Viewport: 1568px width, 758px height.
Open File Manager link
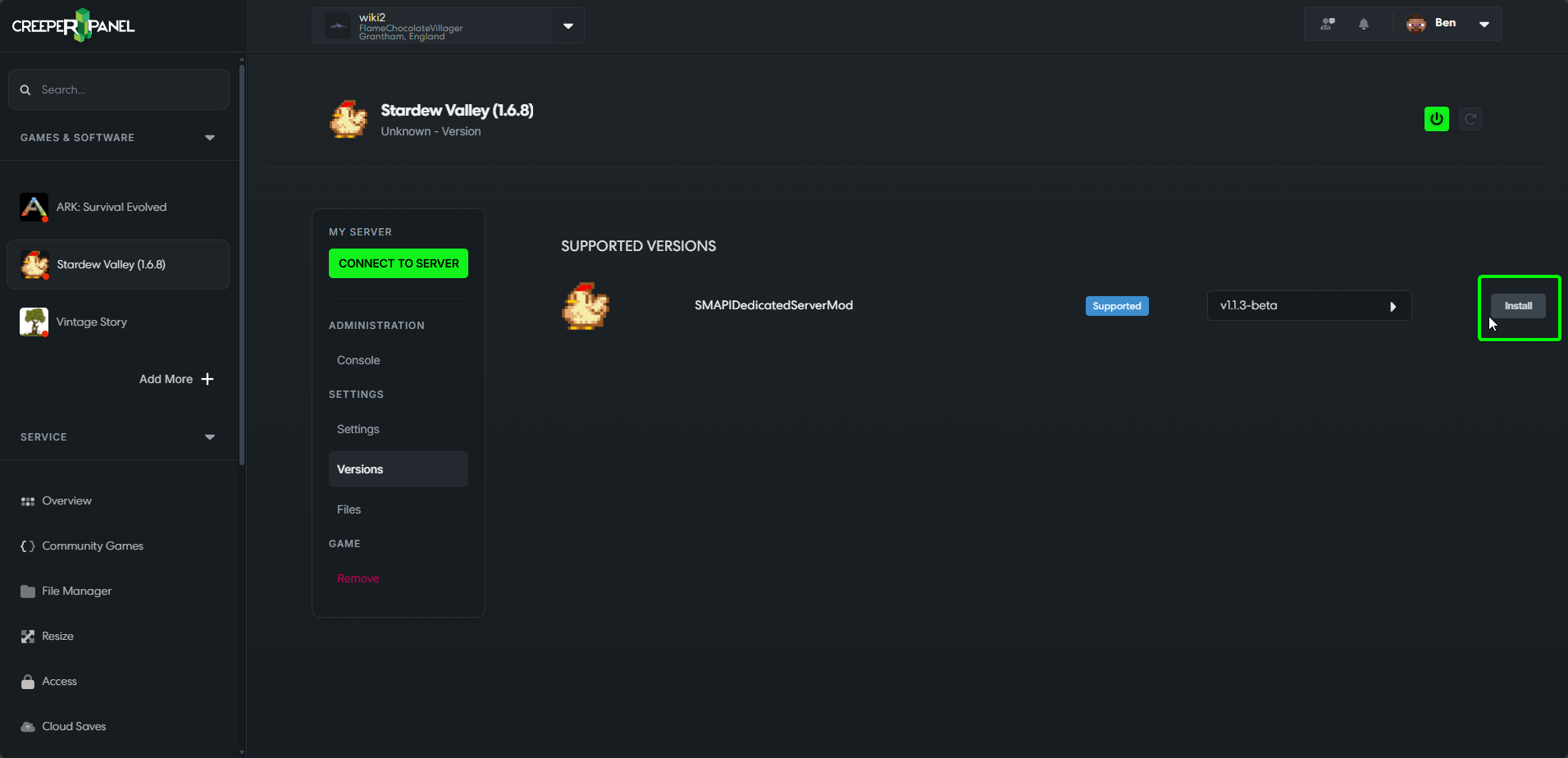(77, 591)
